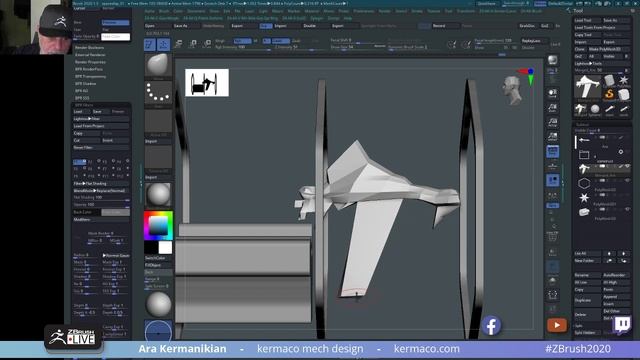This screenshot has width=640, height=360.
Task: Select the Sphere3D tool thumbnail
Action: pyautogui.click(x=595, y=109)
